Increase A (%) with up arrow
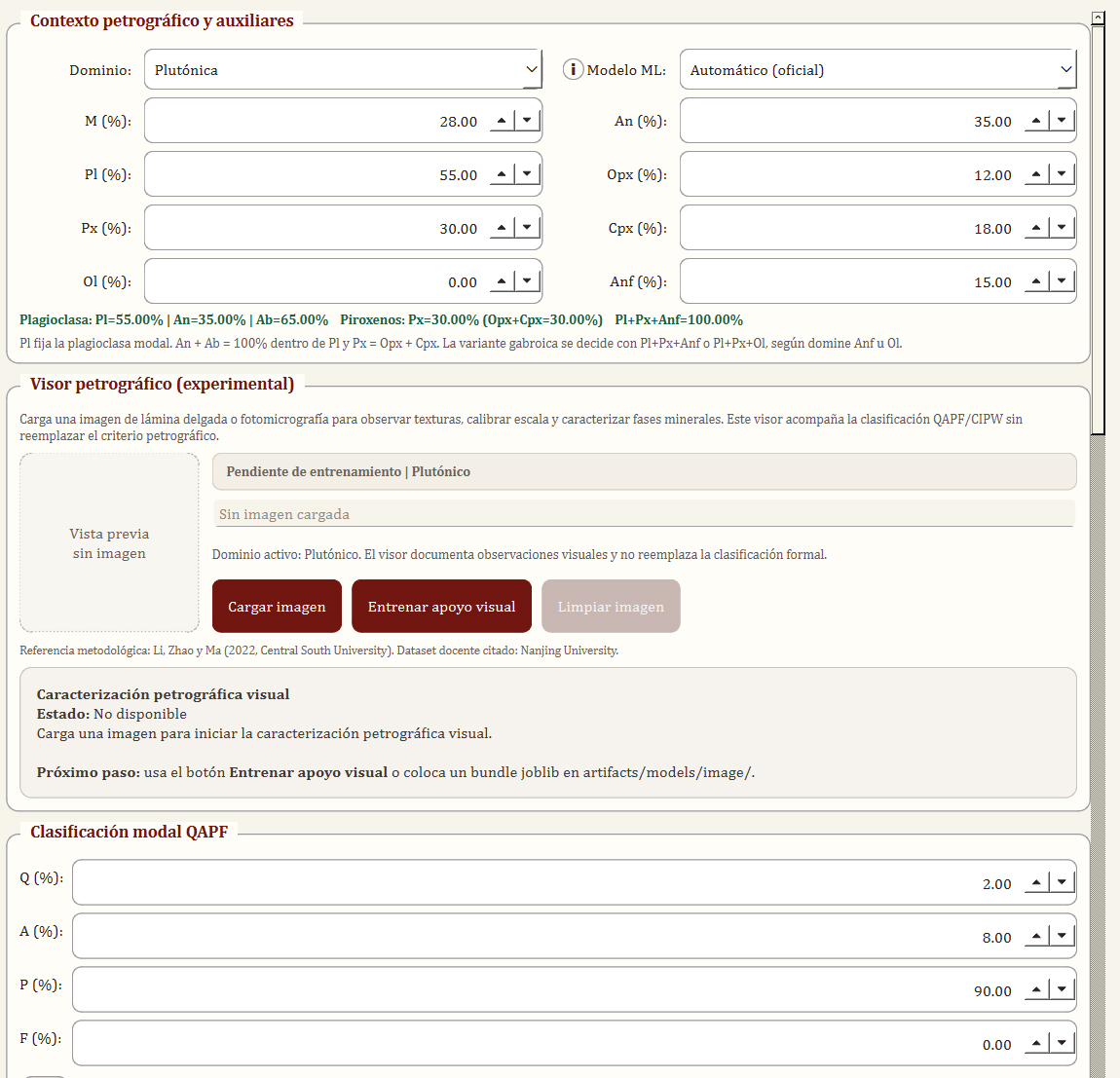The height and width of the screenshot is (1078, 1120). click(1036, 936)
